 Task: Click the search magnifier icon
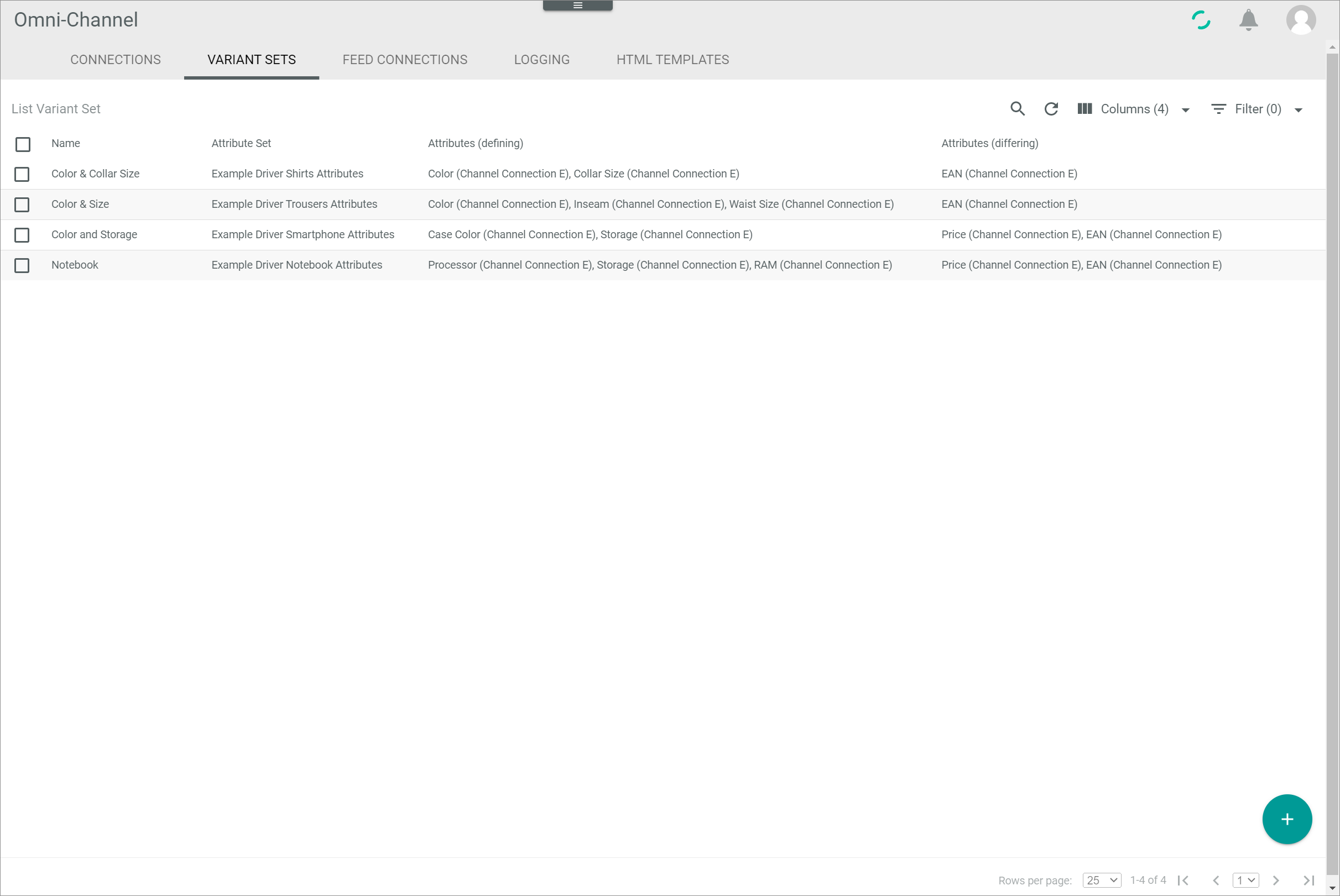[1017, 108]
